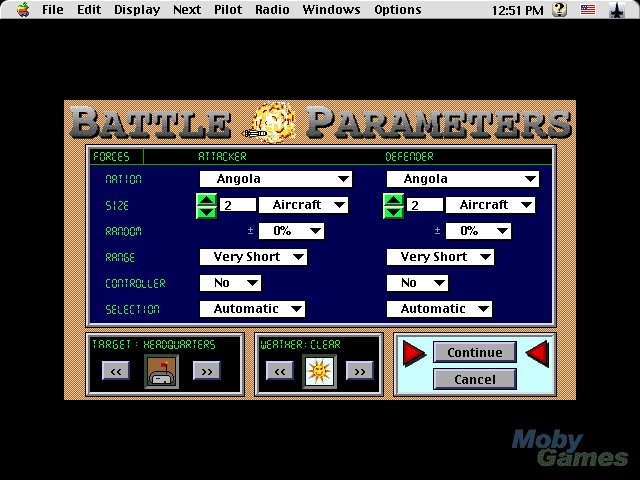Open attacker Range Very Short dropdown
The width and height of the screenshot is (640, 480).
[253, 257]
